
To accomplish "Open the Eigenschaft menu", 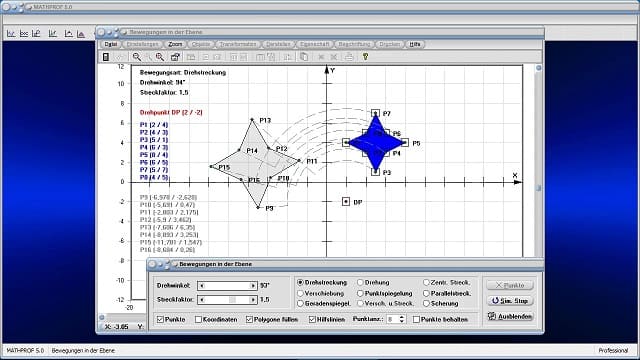I will coord(314,44).
